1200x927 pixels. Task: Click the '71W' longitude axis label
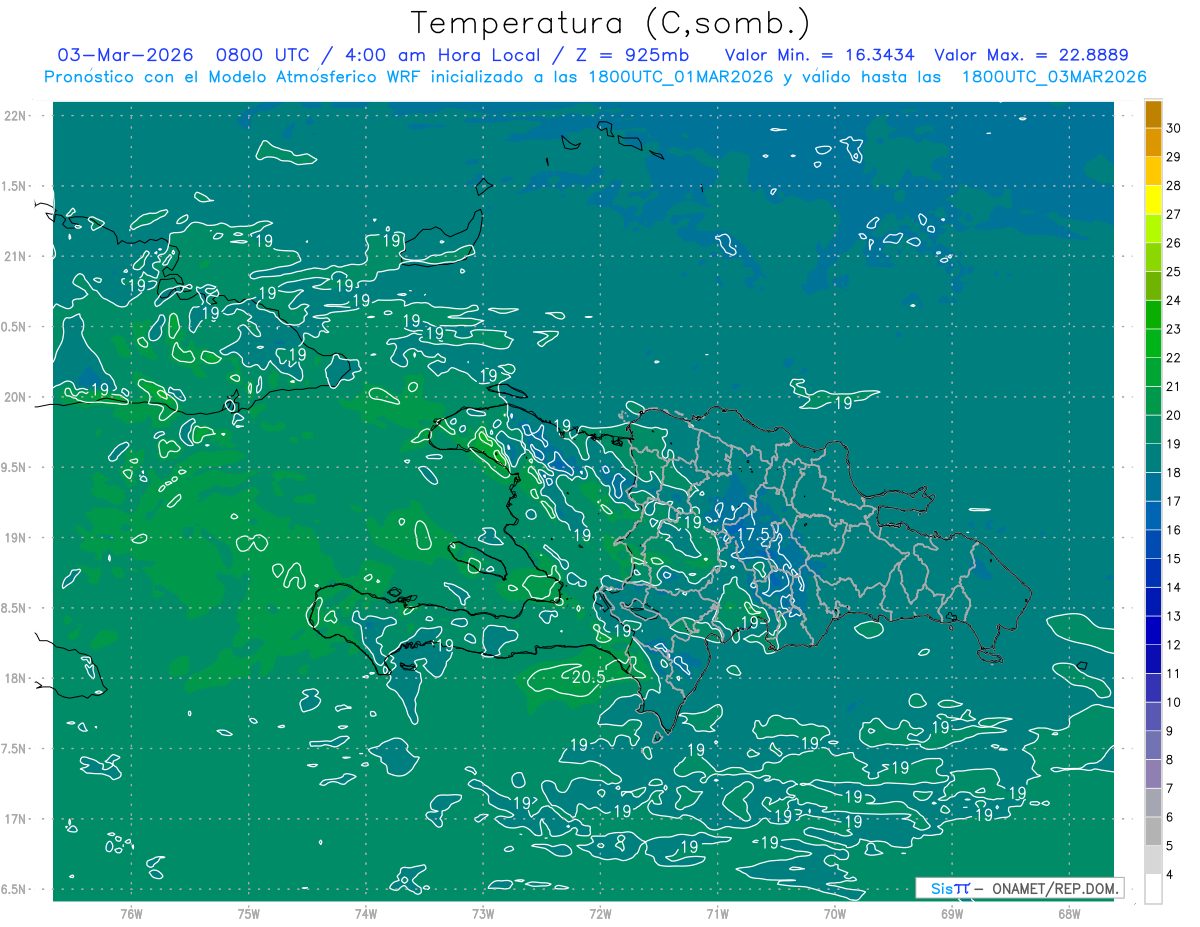[x=717, y=913]
